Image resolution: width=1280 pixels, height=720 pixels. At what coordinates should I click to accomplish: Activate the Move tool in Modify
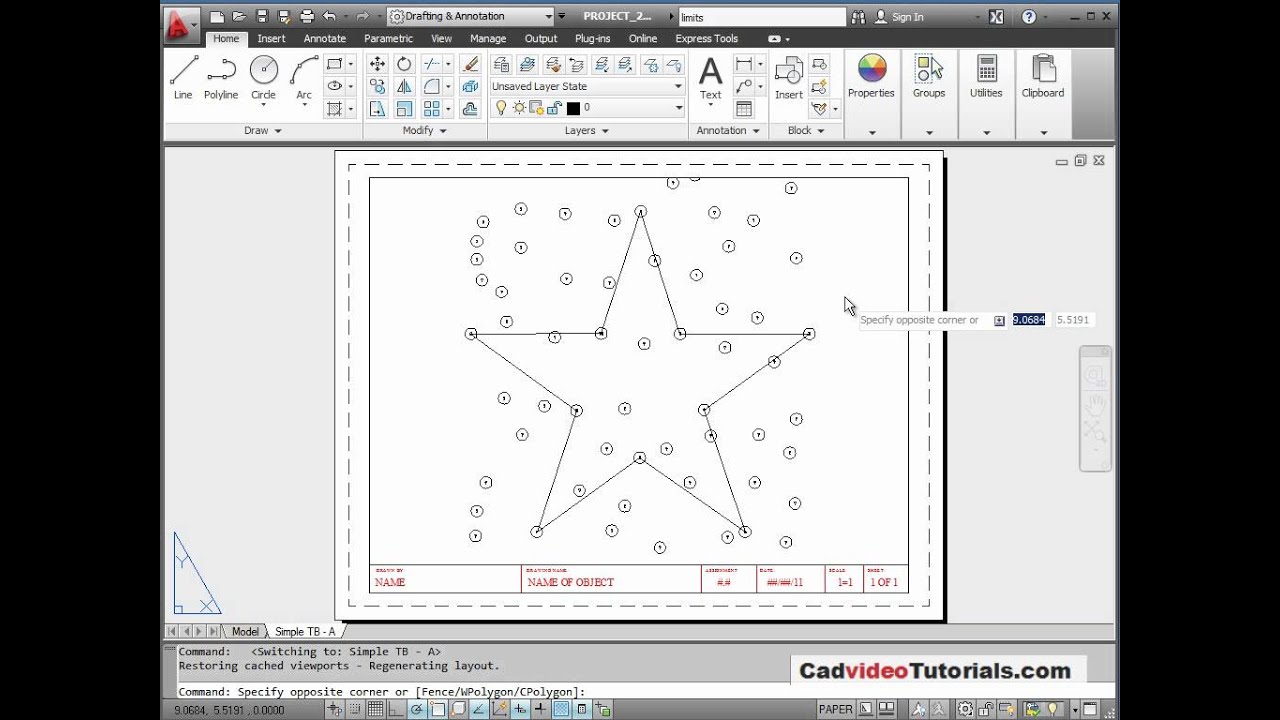point(377,64)
